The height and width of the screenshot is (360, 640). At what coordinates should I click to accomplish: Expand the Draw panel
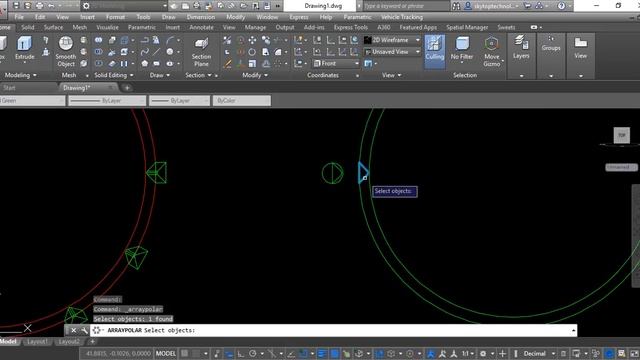(x=160, y=75)
